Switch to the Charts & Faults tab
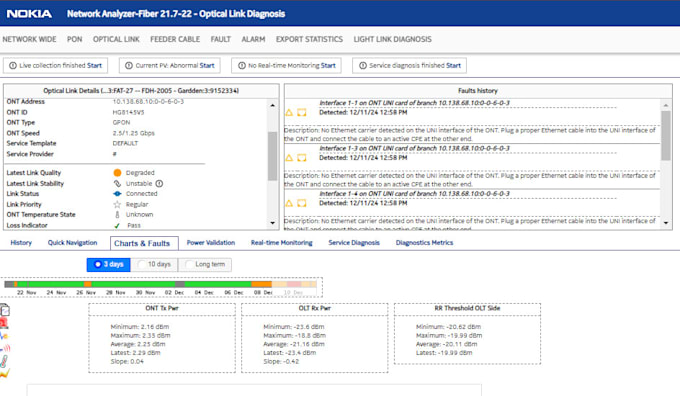Screen dimensions: 680x396 pyautogui.click(x=144, y=243)
